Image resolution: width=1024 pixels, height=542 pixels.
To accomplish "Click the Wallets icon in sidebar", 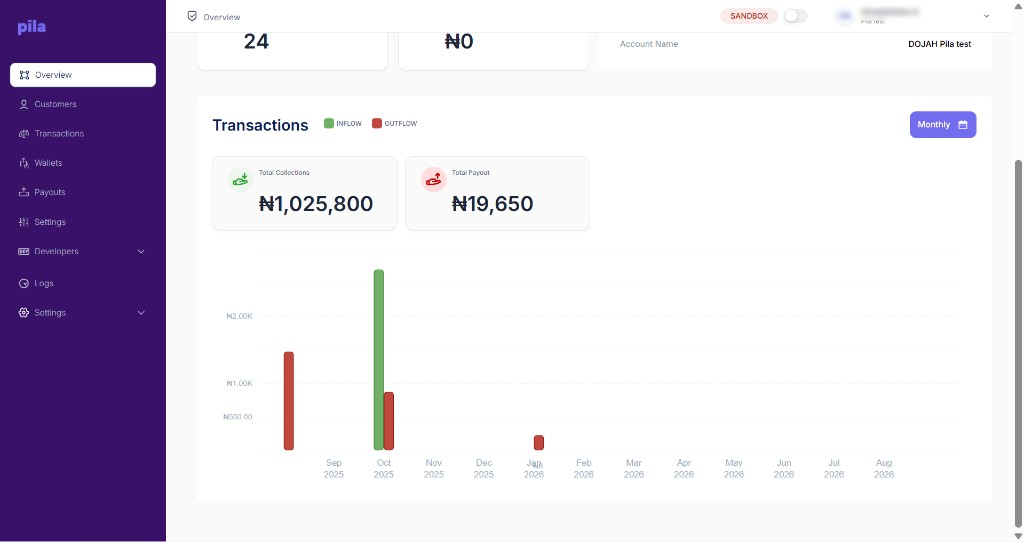I will (24, 163).
